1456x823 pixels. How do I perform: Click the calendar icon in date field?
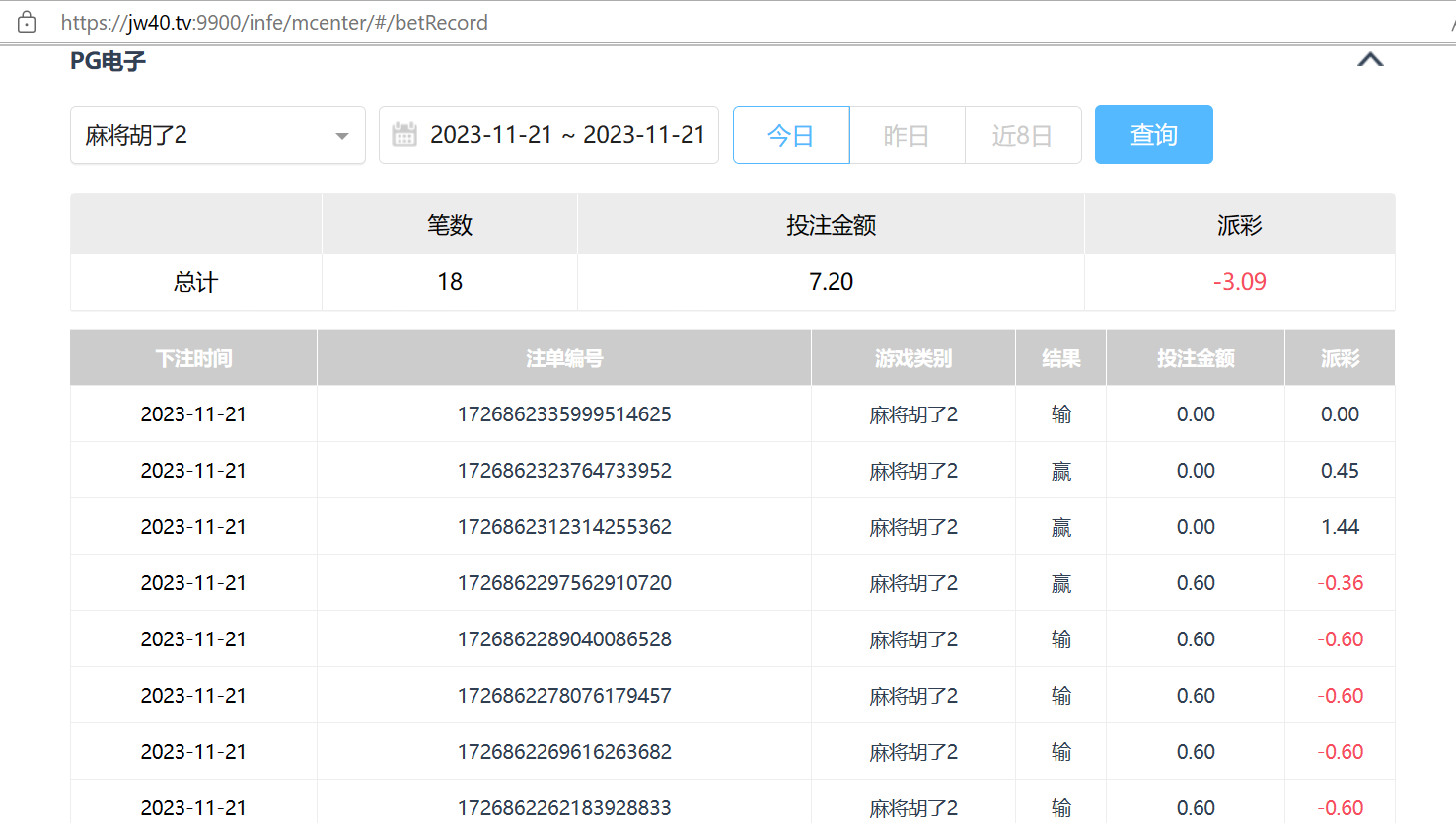tap(404, 134)
